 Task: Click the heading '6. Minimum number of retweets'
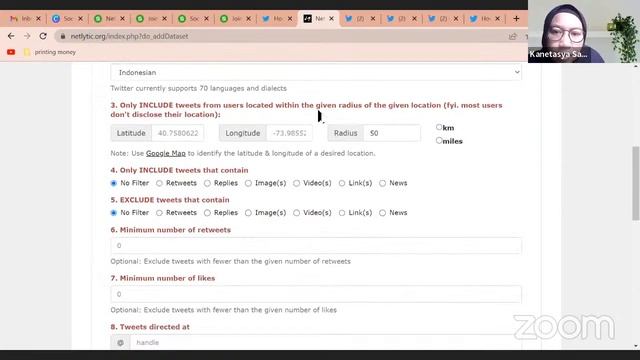coord(171,230)
